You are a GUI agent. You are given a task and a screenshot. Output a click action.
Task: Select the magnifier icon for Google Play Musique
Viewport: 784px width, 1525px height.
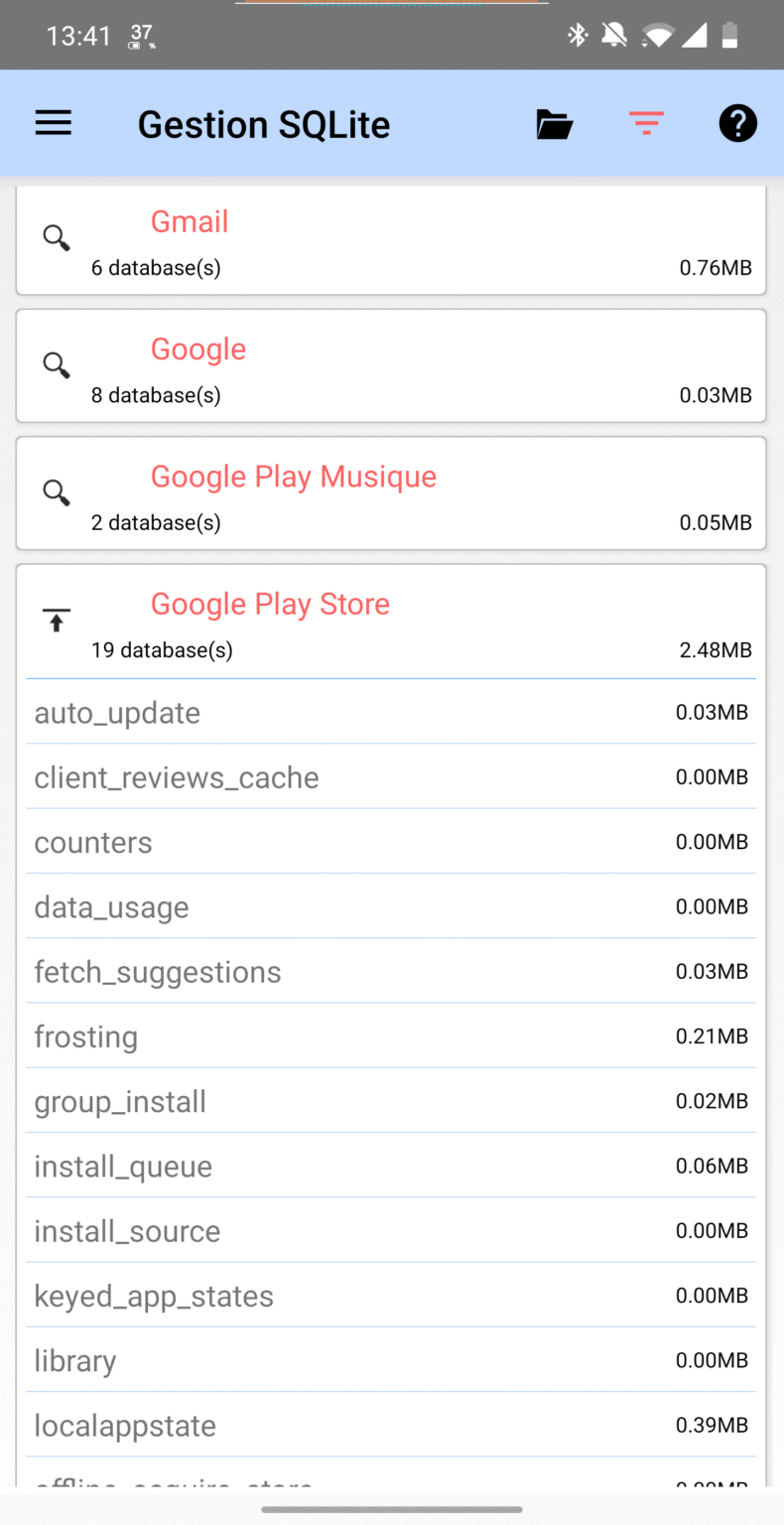(56, 492)
